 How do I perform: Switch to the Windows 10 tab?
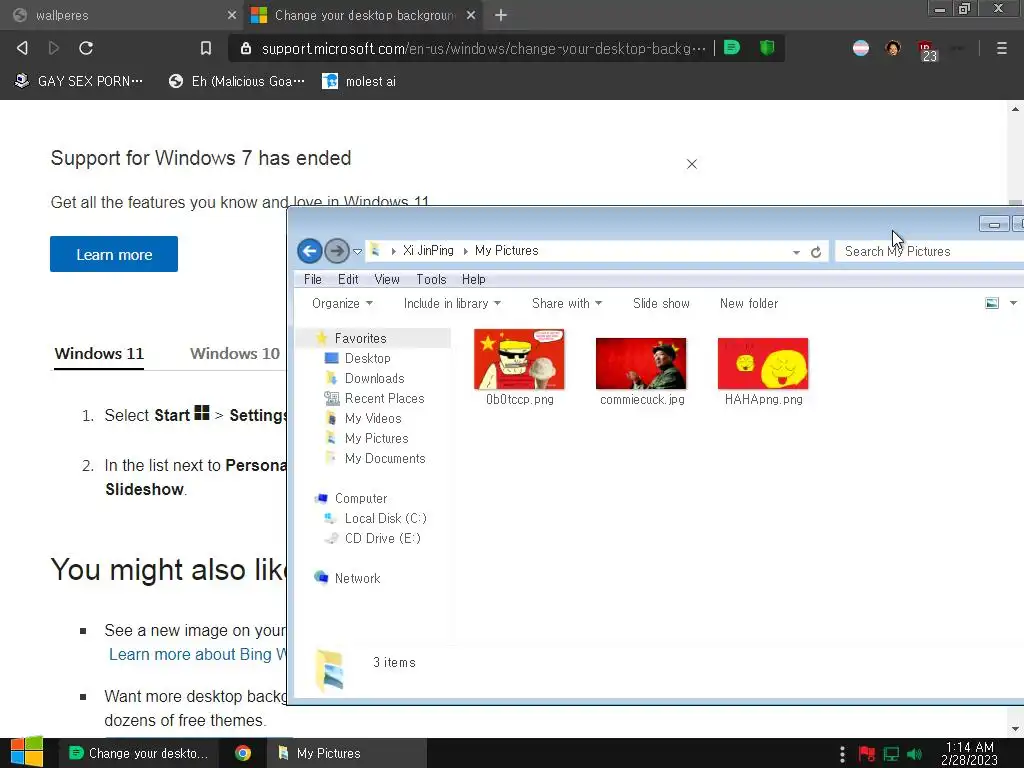tap(234, 353)
